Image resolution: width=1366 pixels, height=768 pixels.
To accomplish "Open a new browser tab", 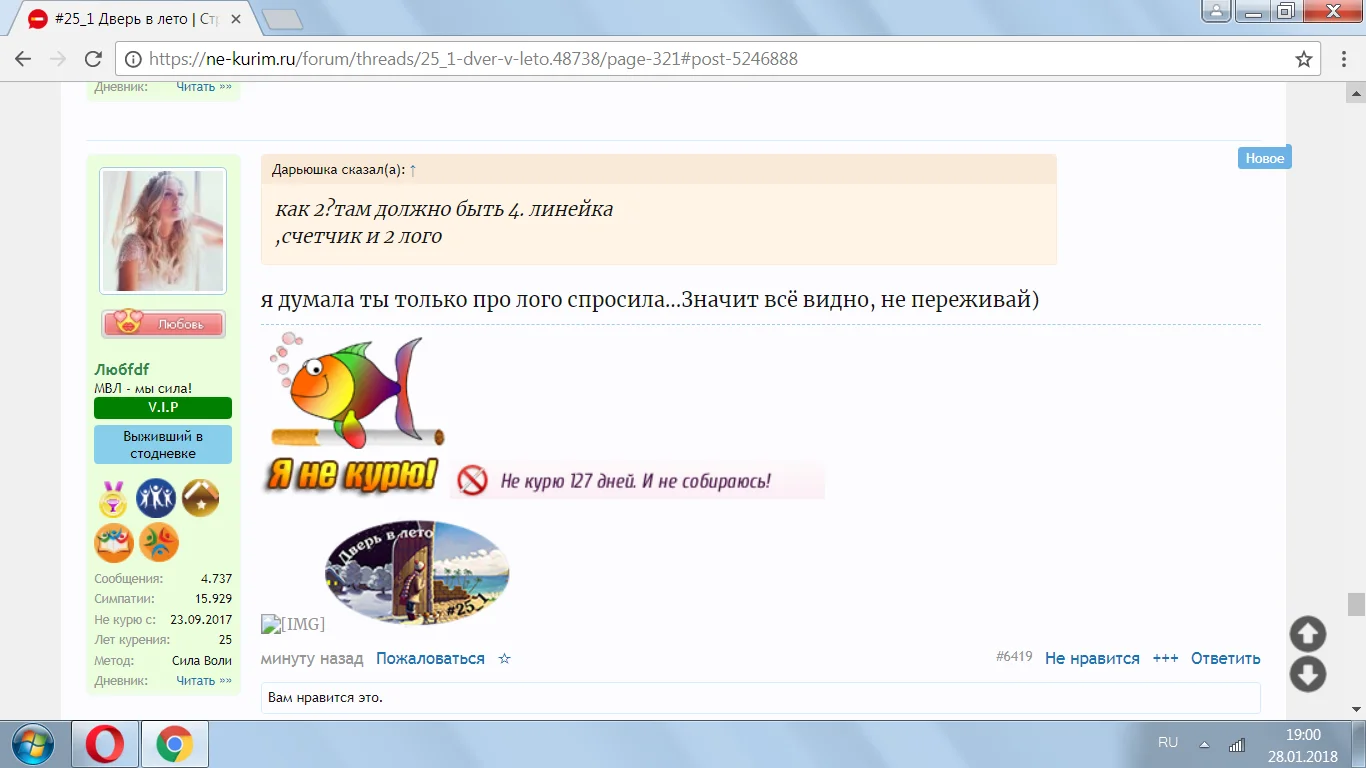I will tap(282, 18).
